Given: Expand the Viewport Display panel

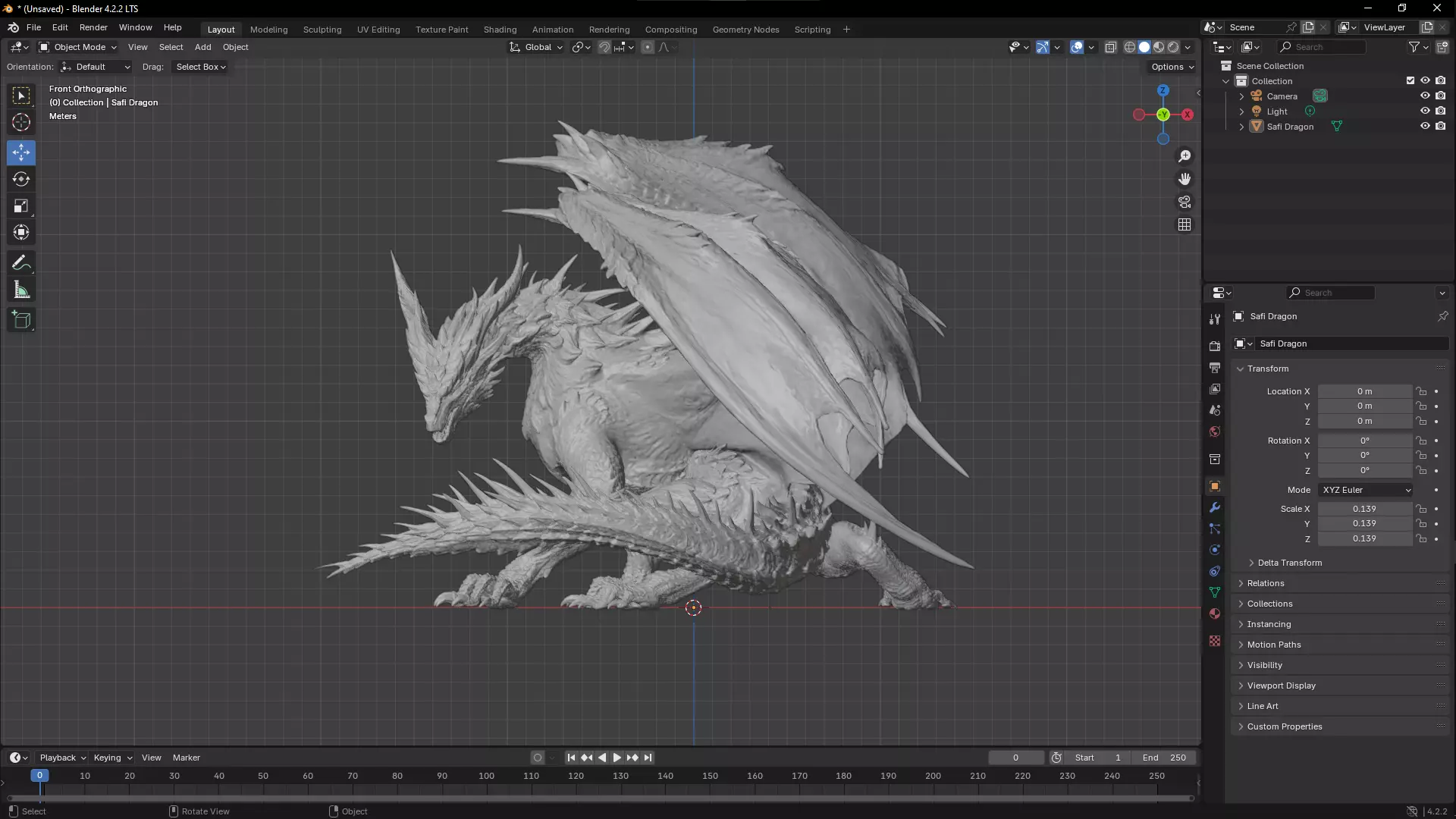Looking at the screenshot, I should [x=1281, y=686].
